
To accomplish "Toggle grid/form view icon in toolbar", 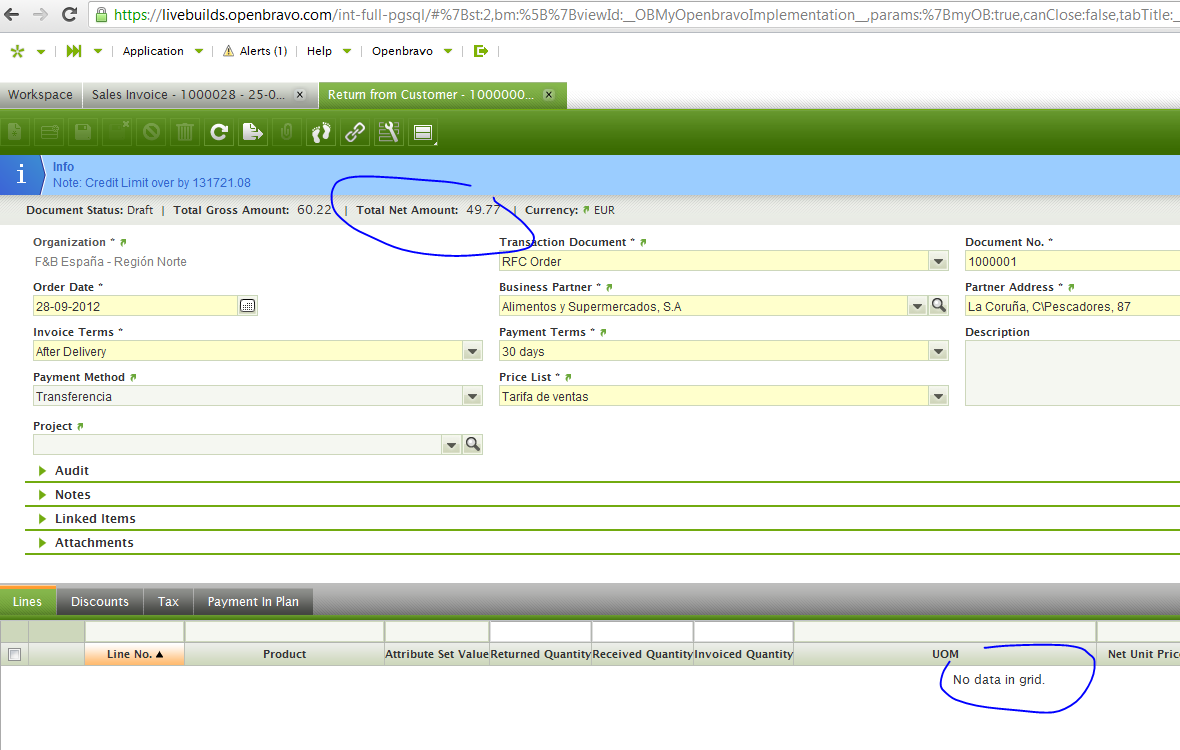I will coord(424,132).
